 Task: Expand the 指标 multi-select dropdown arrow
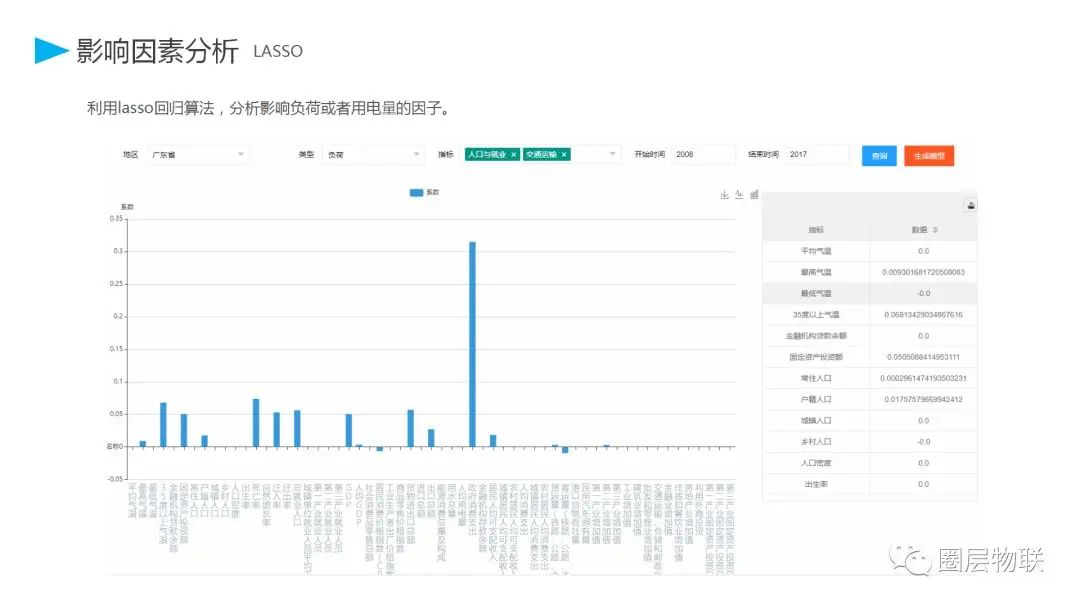[612, 154]
